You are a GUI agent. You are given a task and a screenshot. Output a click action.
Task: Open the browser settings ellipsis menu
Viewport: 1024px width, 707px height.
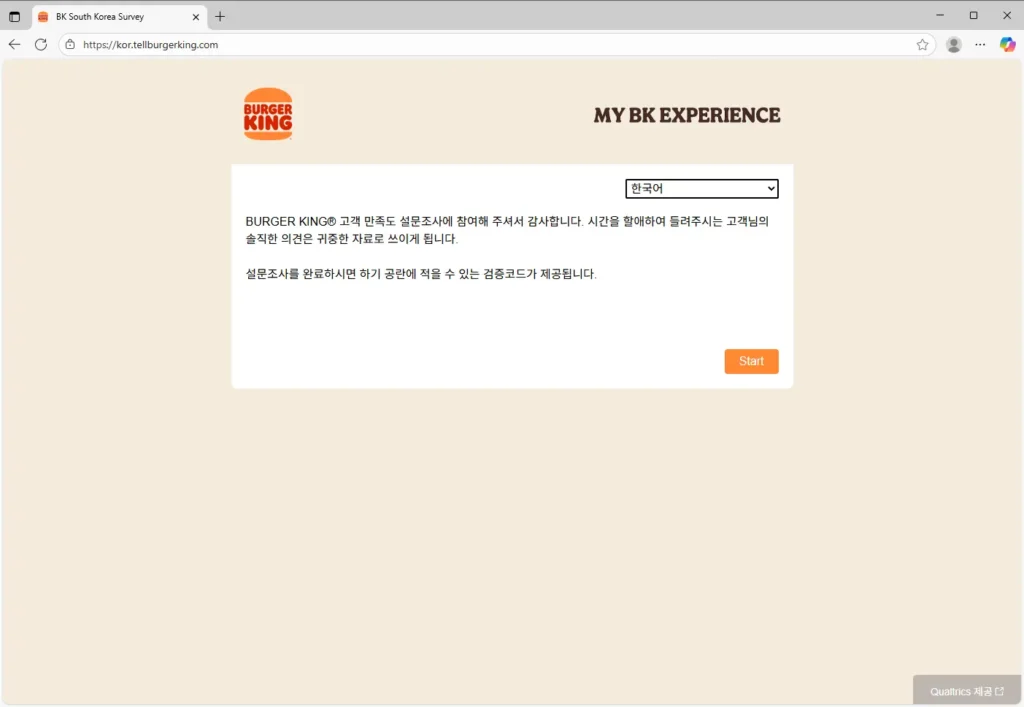pyautogui.click(x=980, y=44)
